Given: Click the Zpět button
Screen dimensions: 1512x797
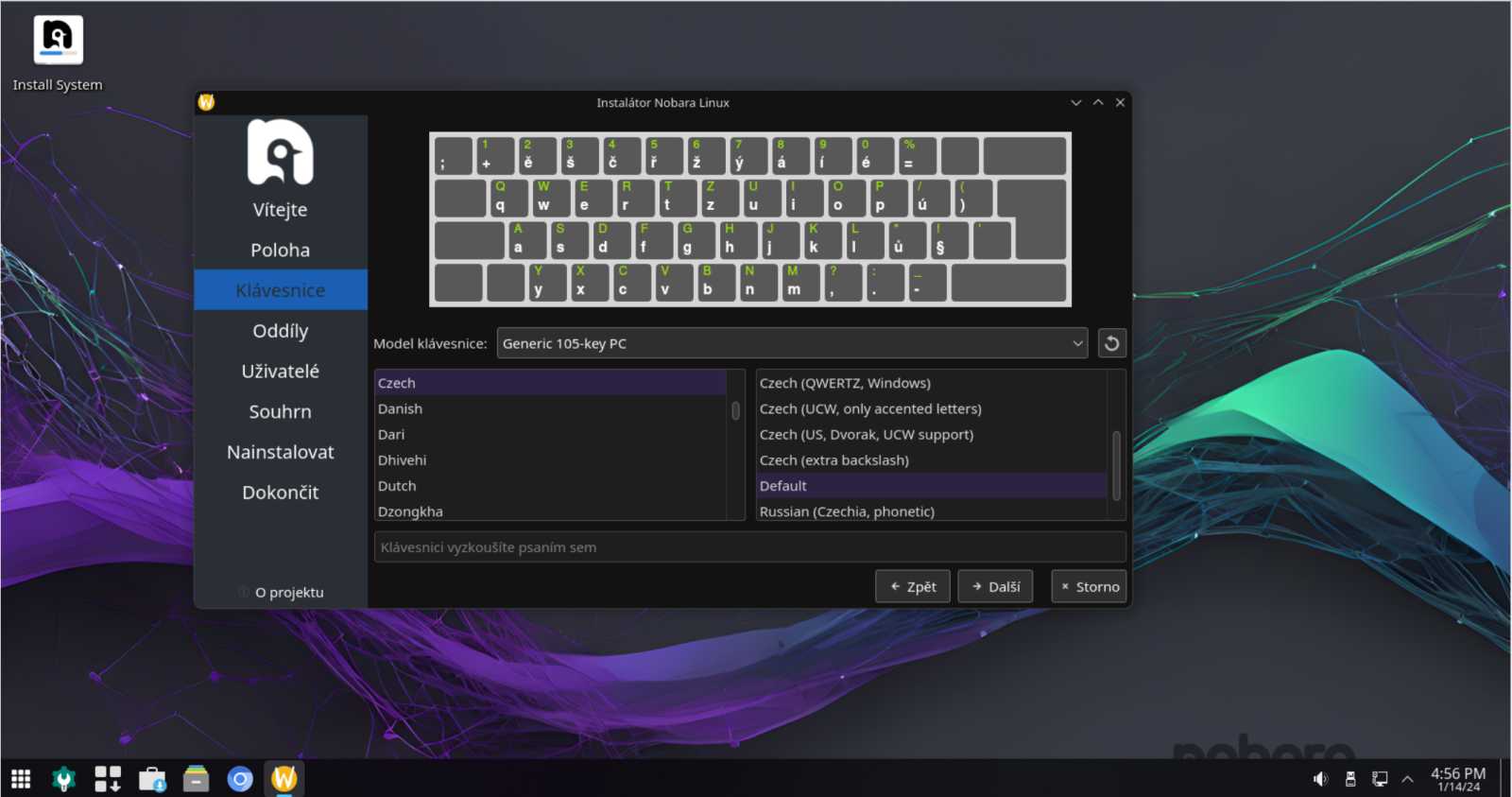Looking at the screenshot, I should (913, 586).
